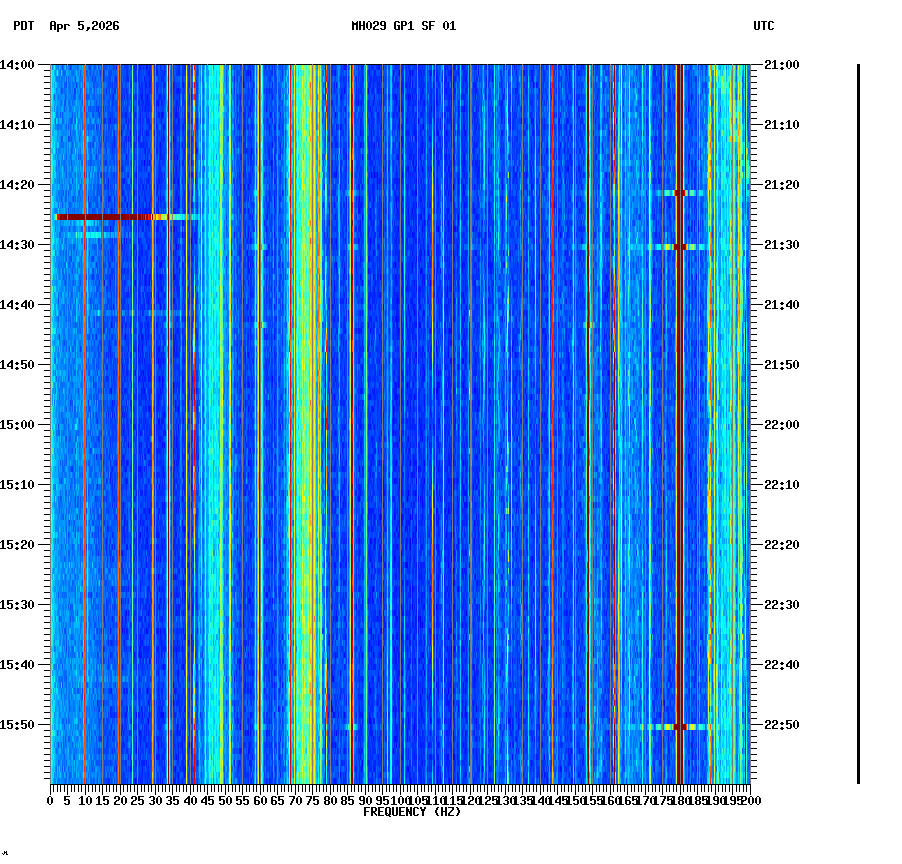The width and height of the screenshot is (902, 864).
Task: Select the 200 Hz frequency tick
Action: (749, 800)
